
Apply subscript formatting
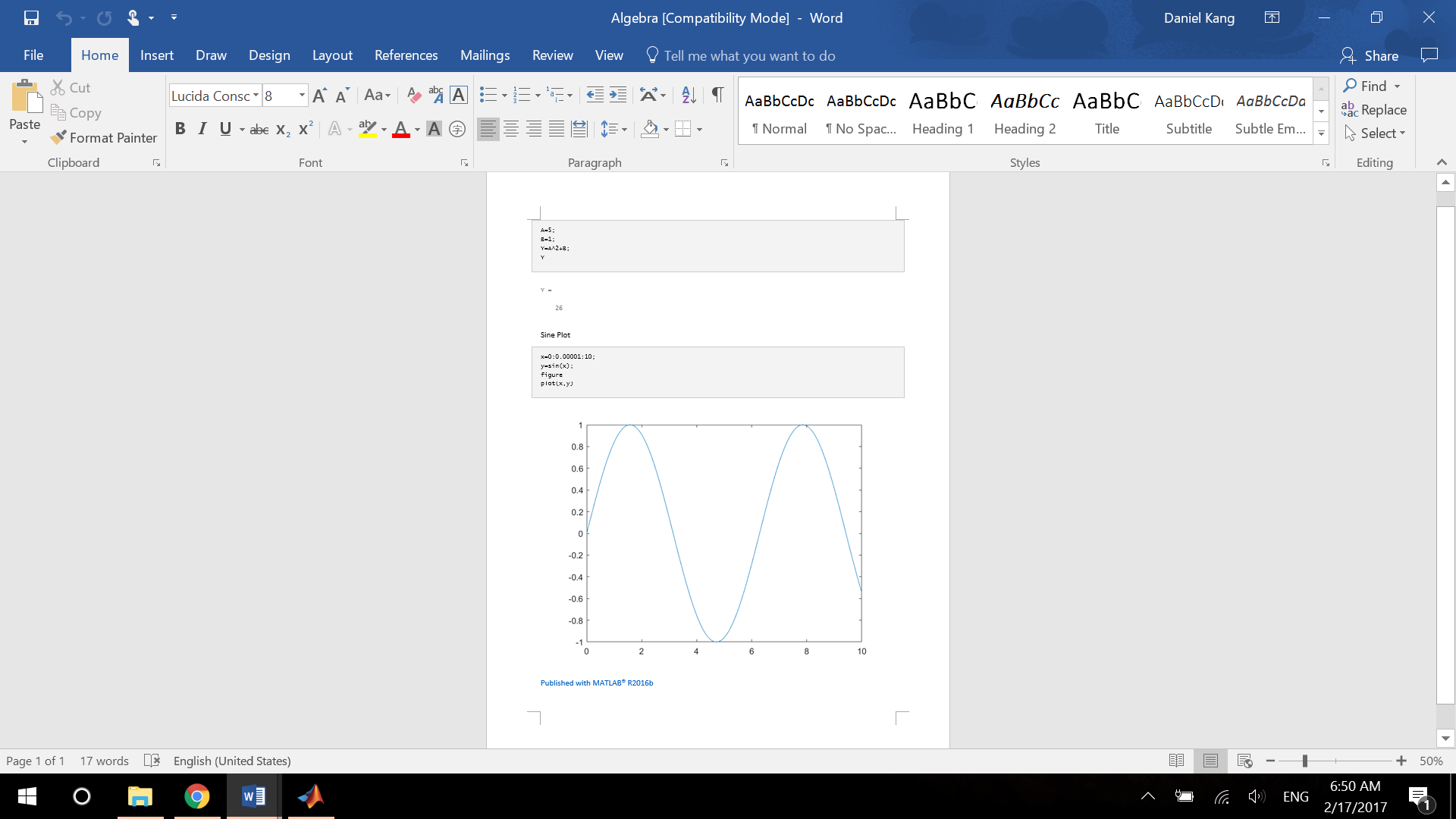(x=282, y=129)
